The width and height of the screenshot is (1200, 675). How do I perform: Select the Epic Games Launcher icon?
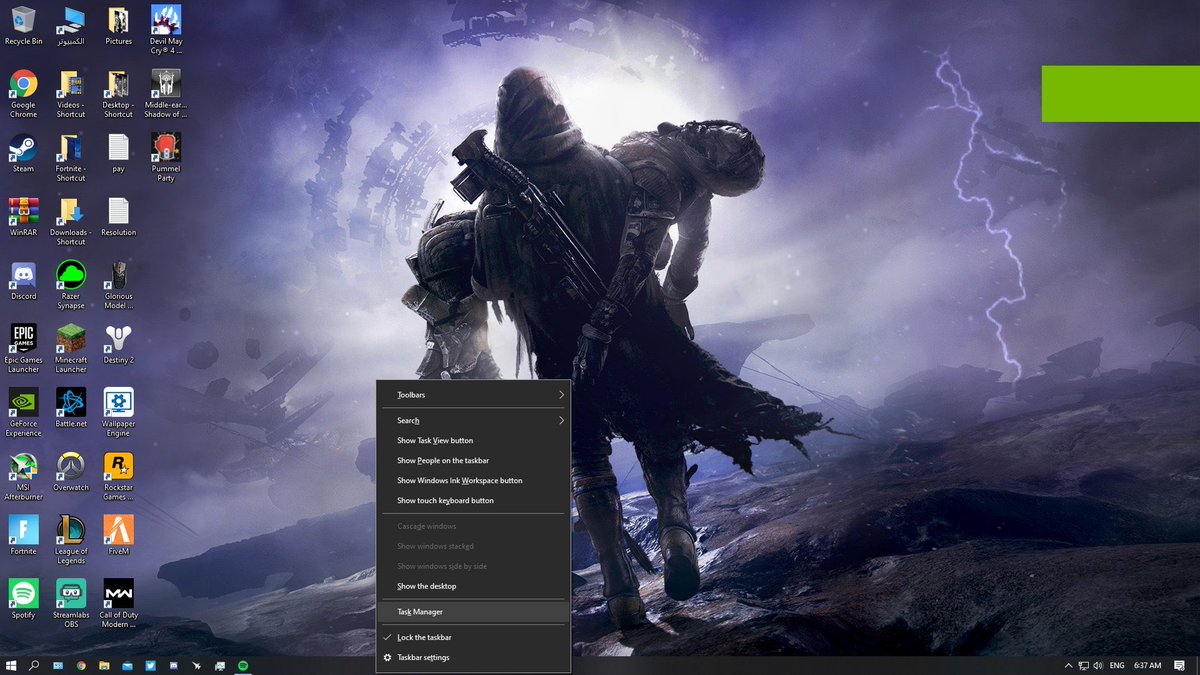click(23, 348)
